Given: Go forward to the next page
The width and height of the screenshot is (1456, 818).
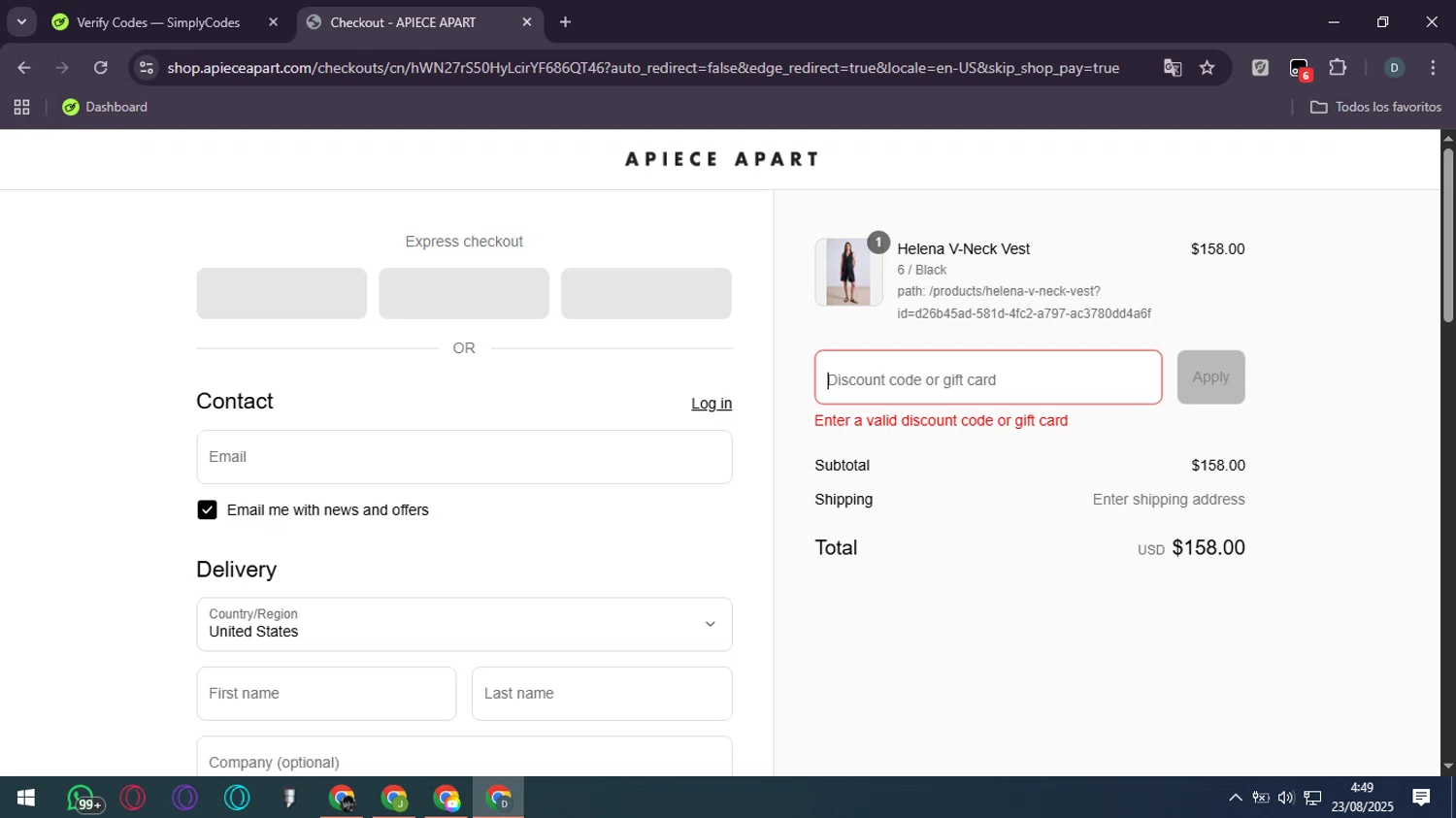Looking at the screenshot, I should click(62, 68).
